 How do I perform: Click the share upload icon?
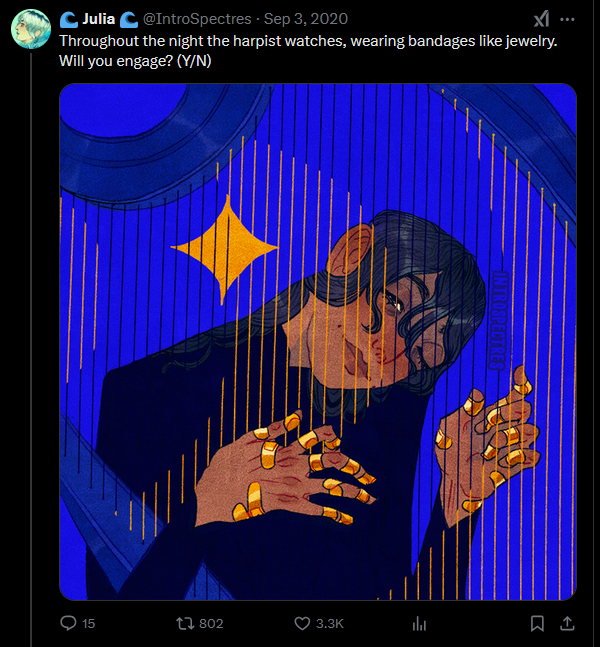[567, 623]
